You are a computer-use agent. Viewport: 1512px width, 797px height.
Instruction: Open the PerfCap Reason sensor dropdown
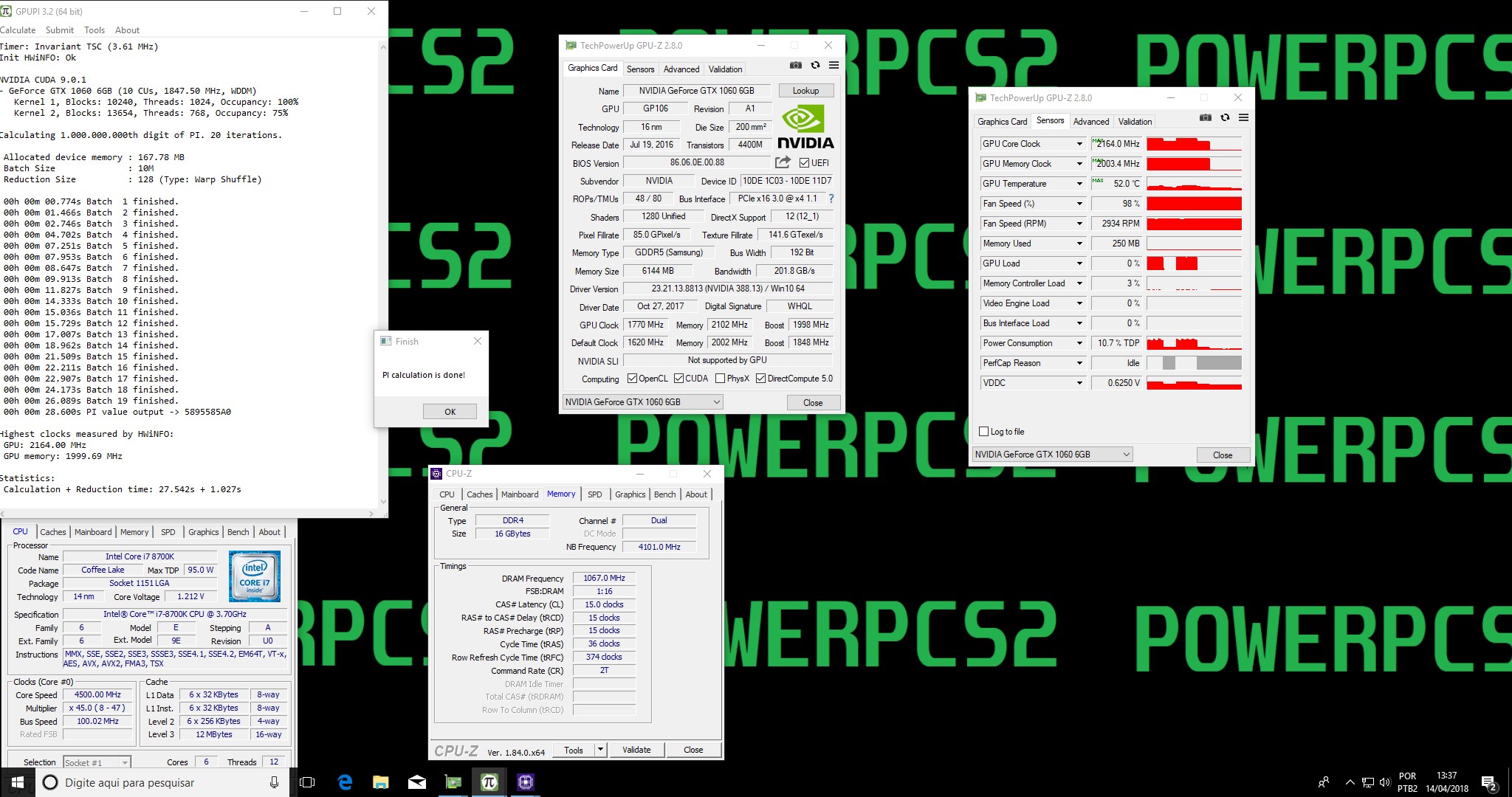click(x=1079, y=363)
